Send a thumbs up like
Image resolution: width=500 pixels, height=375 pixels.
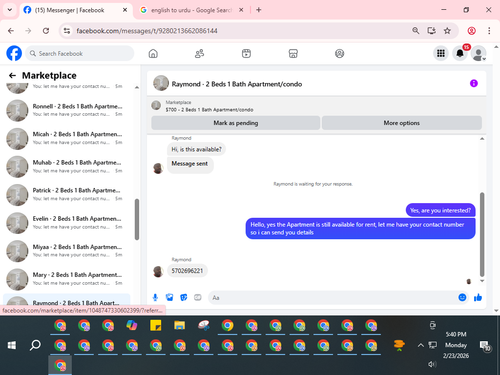[x=478, y=297]
